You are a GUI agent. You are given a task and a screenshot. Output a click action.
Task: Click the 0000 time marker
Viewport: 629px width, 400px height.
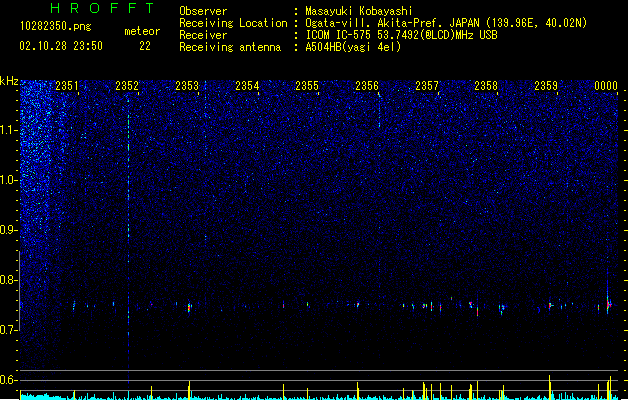click(606, 86)
